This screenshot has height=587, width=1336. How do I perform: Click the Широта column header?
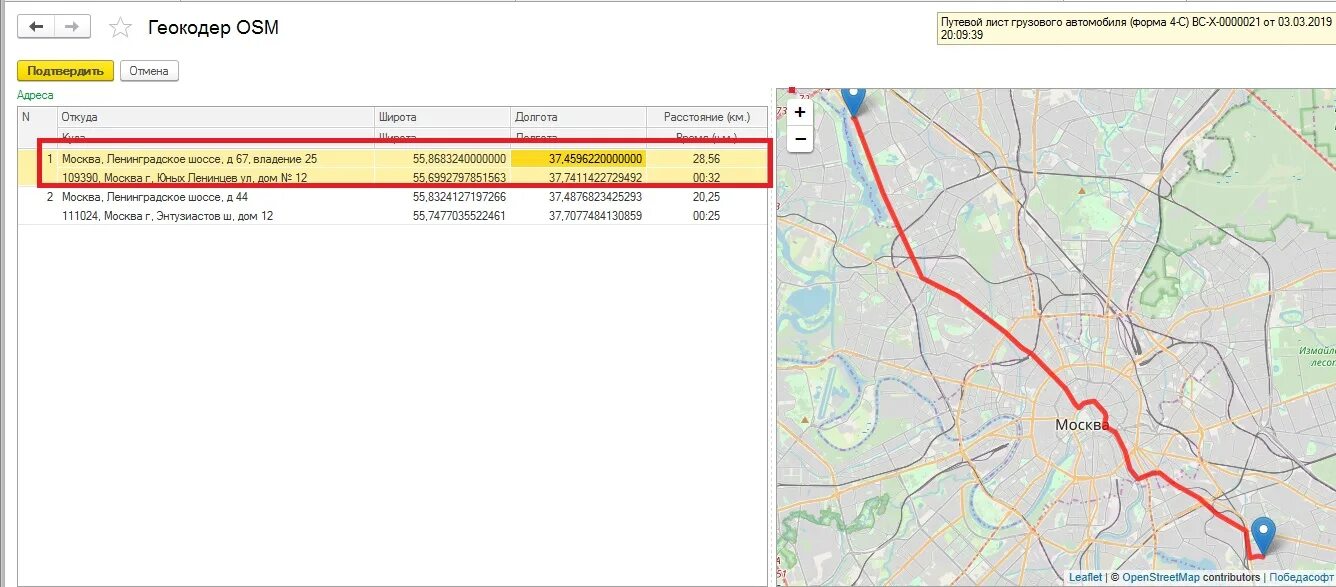(x=442, y=117)
